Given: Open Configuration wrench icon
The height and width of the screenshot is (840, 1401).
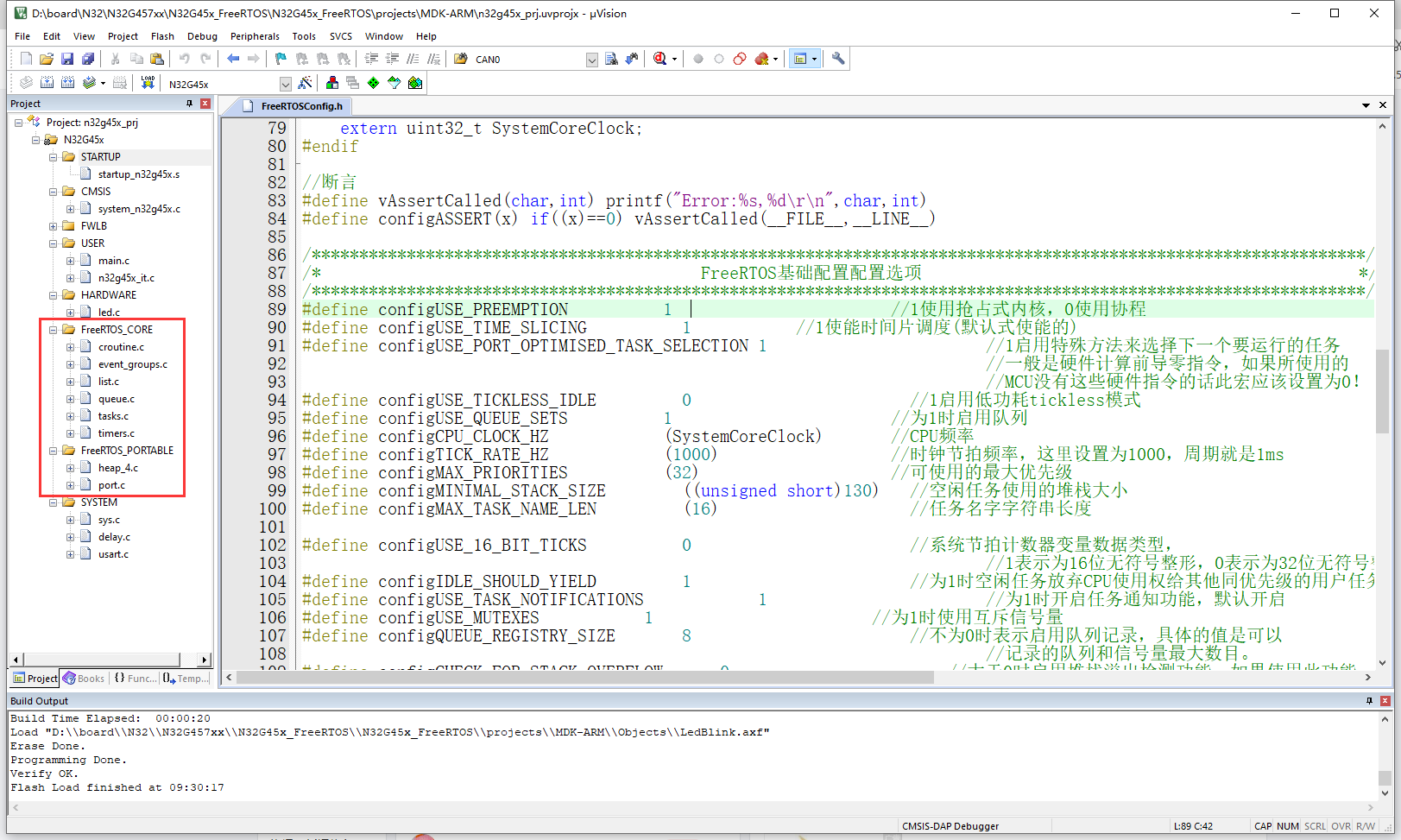Looking at the screenshot, I should click(x=838, y=59).
